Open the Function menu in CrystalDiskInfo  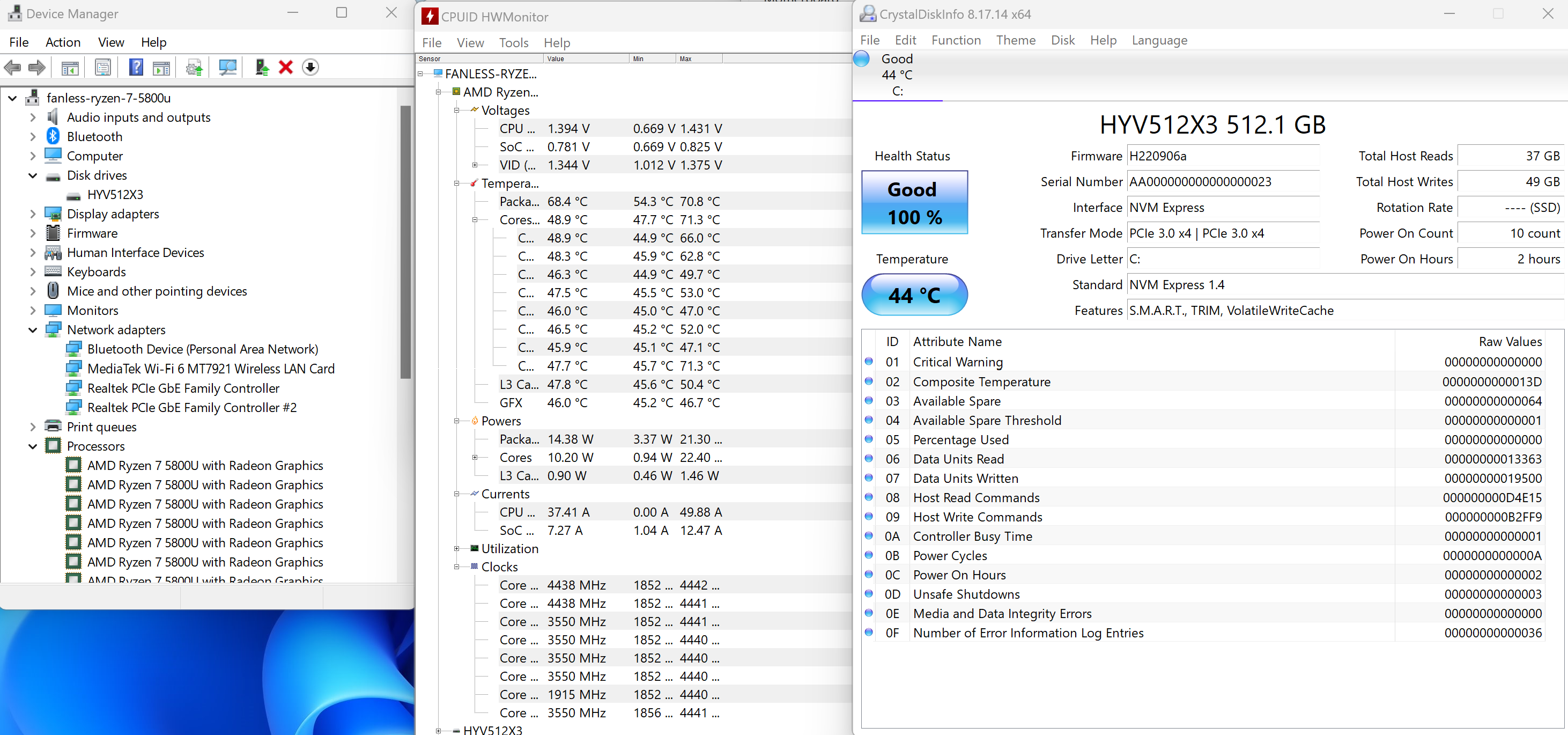[956, 40]
